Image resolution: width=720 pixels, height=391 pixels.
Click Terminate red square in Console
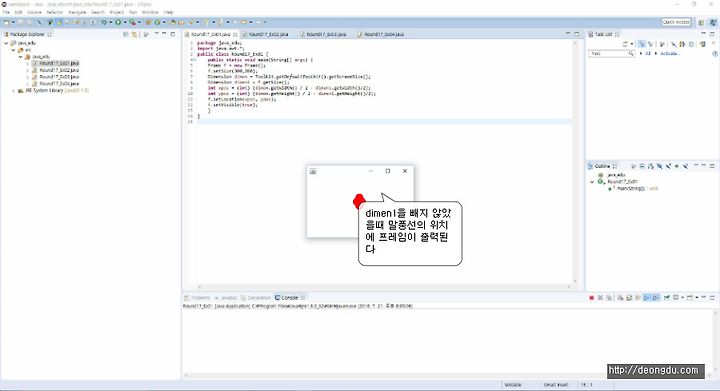tap(592, 298)
